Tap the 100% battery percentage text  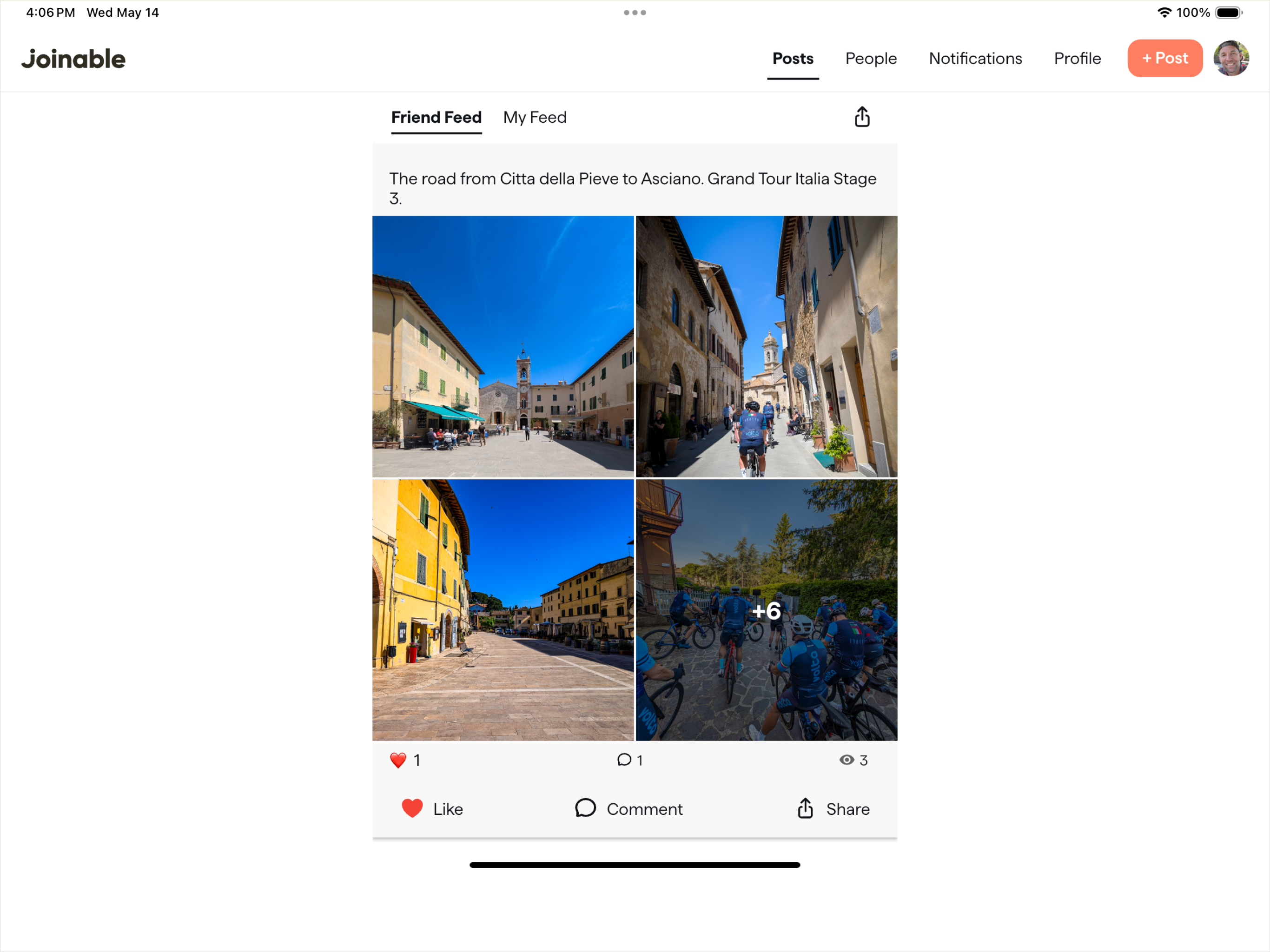tap(1193, 13)
